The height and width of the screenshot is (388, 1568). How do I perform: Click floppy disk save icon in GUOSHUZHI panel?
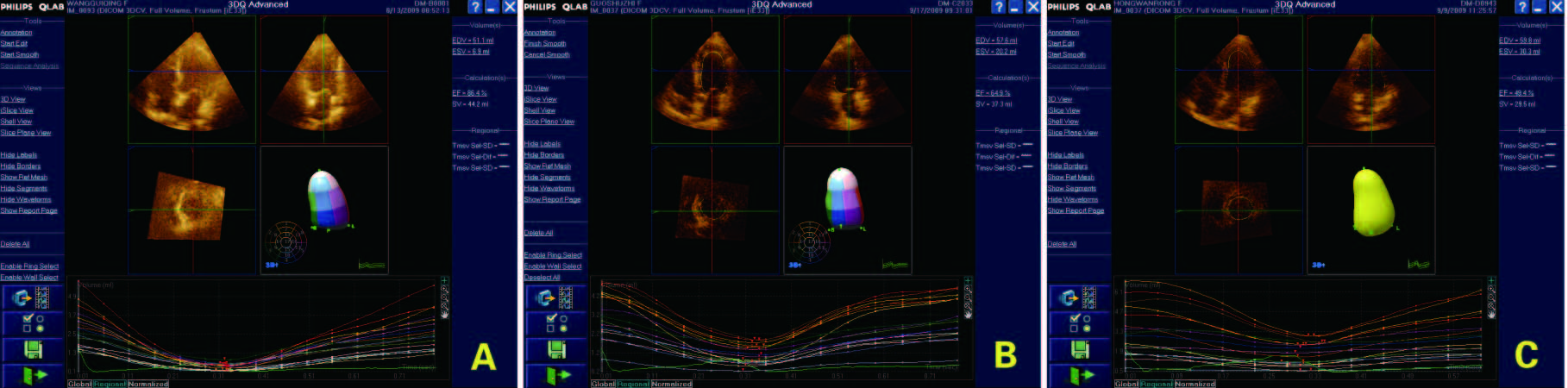(x=555, y=349)
